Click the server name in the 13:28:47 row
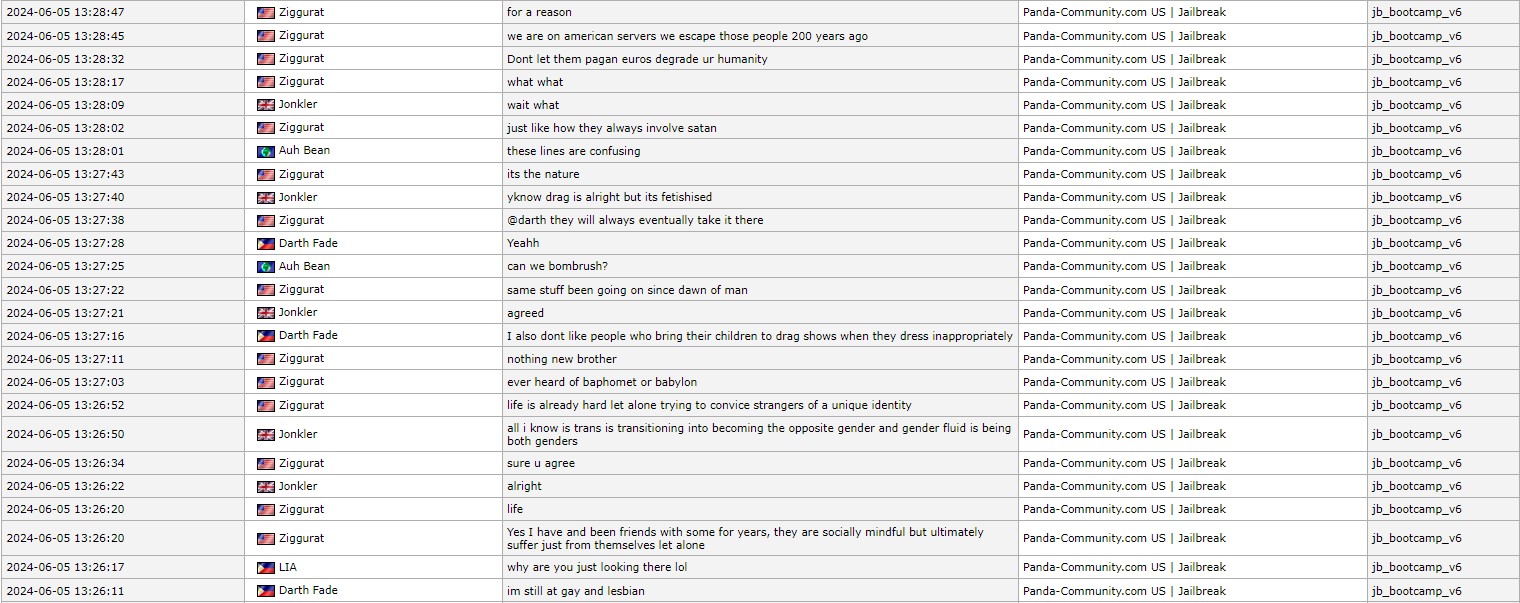This screenshot has height=603, width=1520. pyautogui.click(x=1124, y=13)
